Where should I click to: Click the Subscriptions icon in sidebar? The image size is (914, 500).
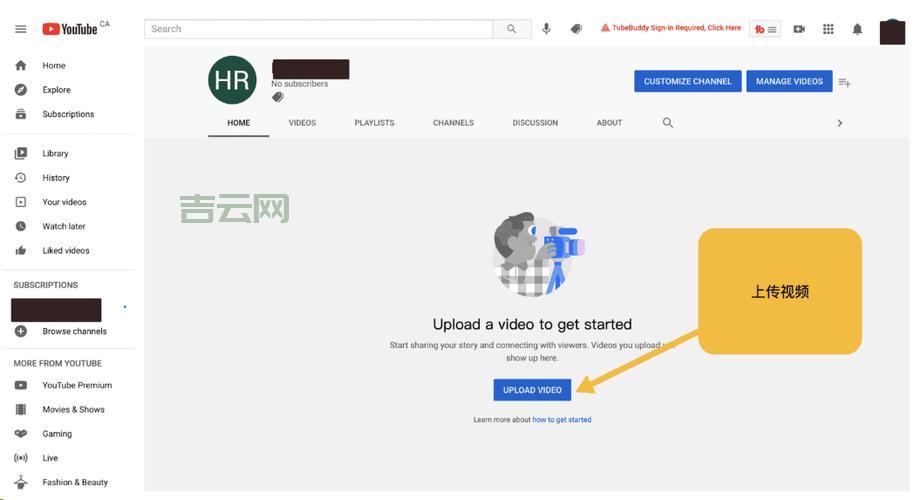(x=20, y=114)
